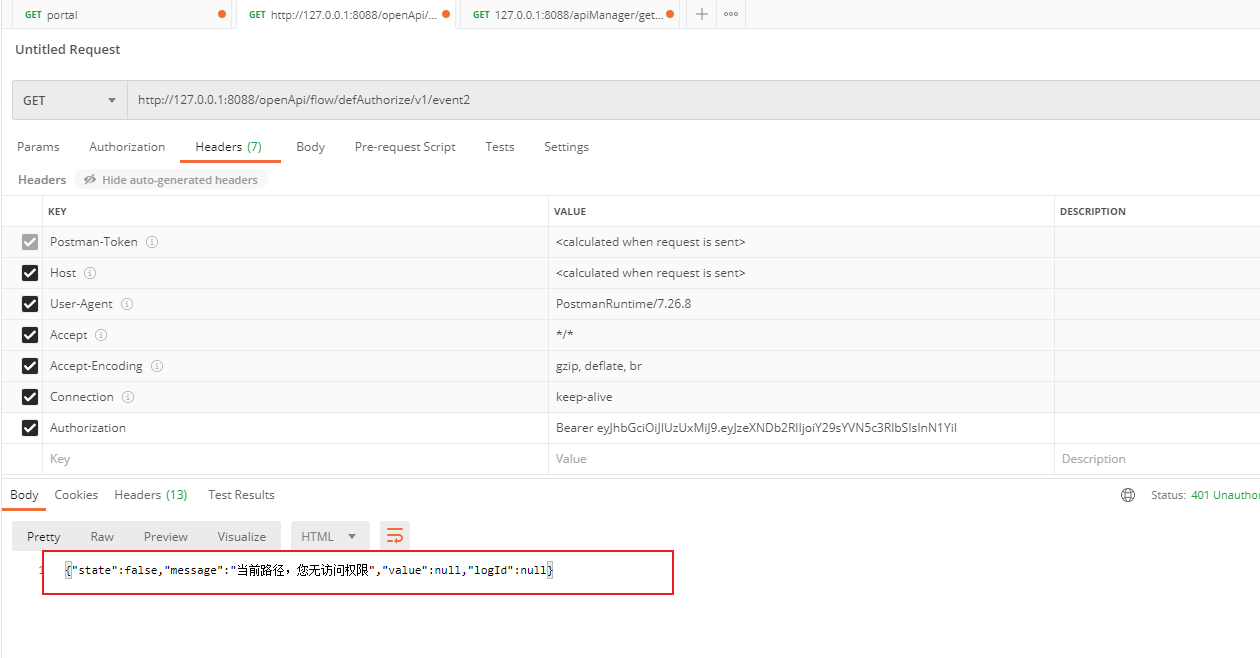Click the wrap lines icon in response toolbar
The height and width of the screenshot is (658, 1260).
pyautogui.click(x=395, y=536)
